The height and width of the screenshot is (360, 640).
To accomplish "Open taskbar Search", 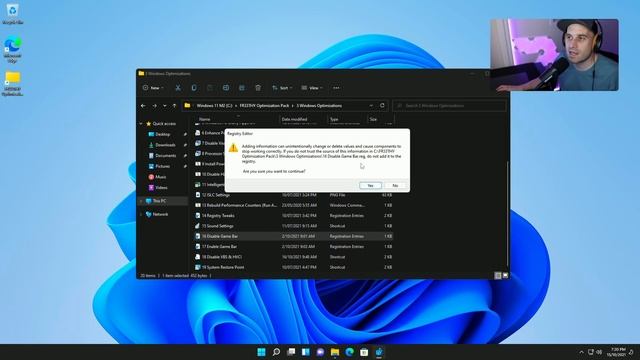I will 276,352.
